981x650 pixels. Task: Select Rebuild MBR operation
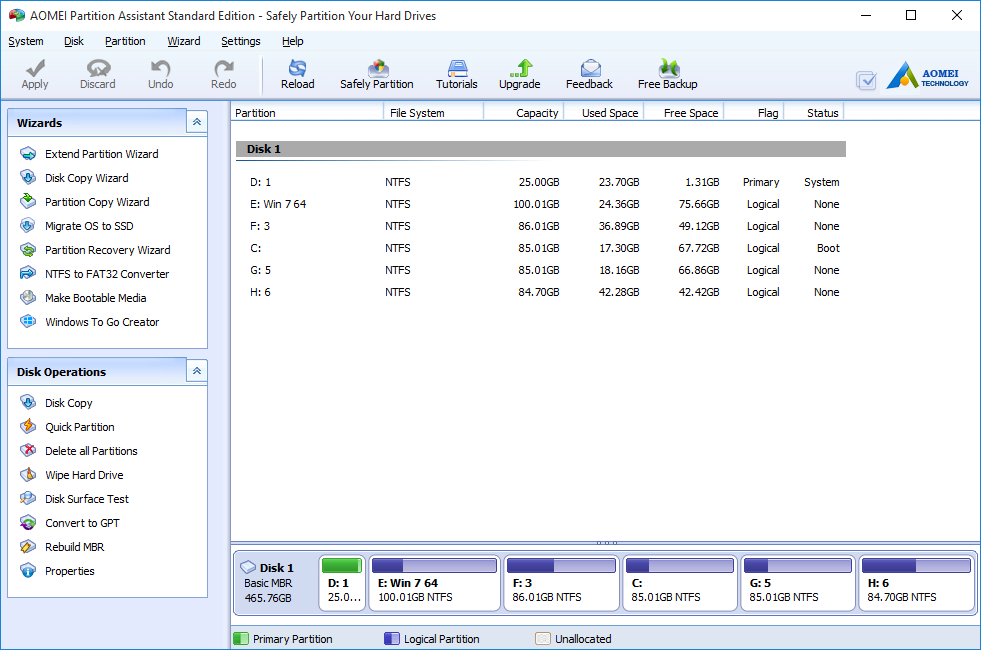tap(74, 547)
